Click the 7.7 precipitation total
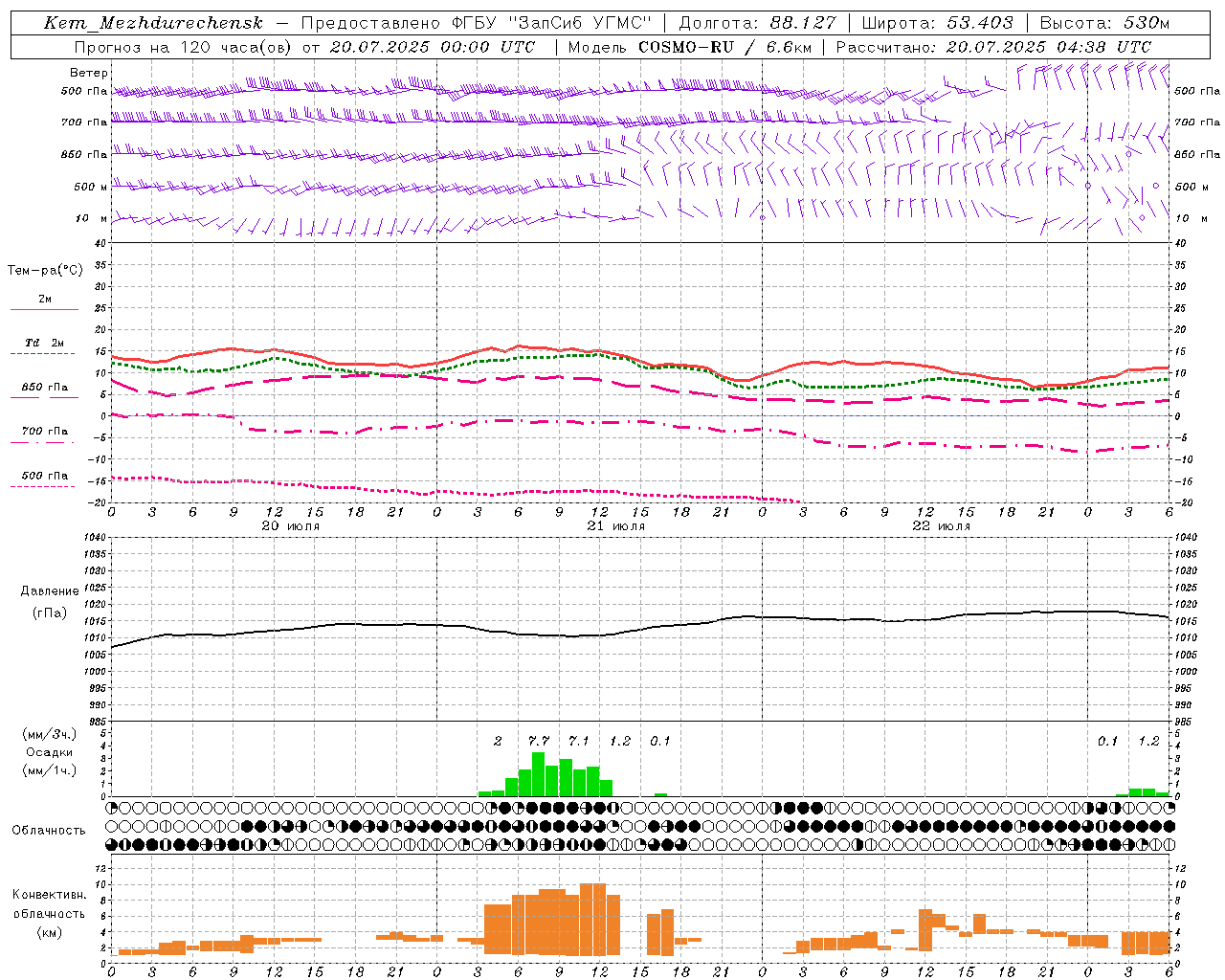The width and height of the screenshot is (1225, 980). tap(539, 742)
